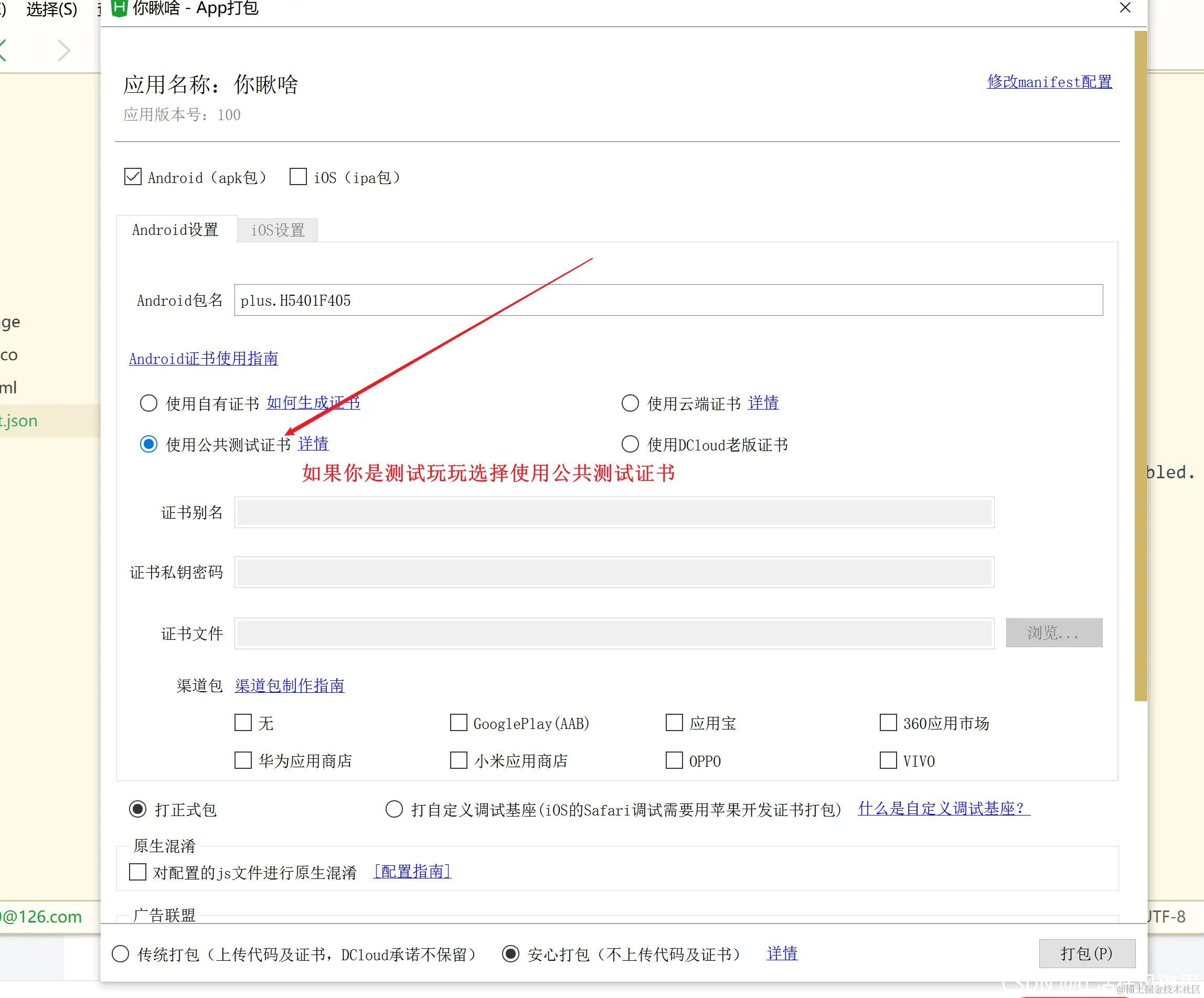Viewport: 1204px width, 998px height.
Task: Choose 传统打包 radio option
Action: coord(121,954)
